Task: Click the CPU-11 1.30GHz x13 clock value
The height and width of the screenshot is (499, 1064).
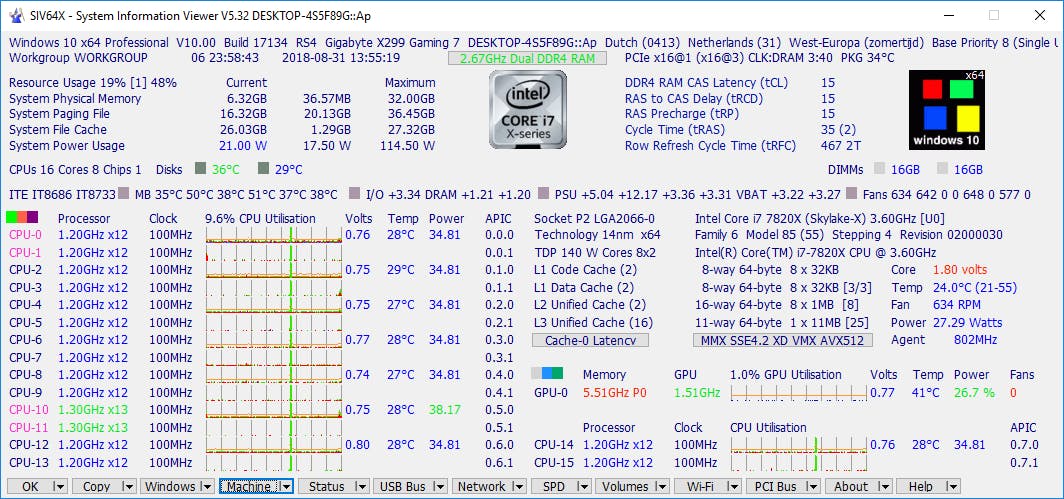Action: [x=93, y=427]
